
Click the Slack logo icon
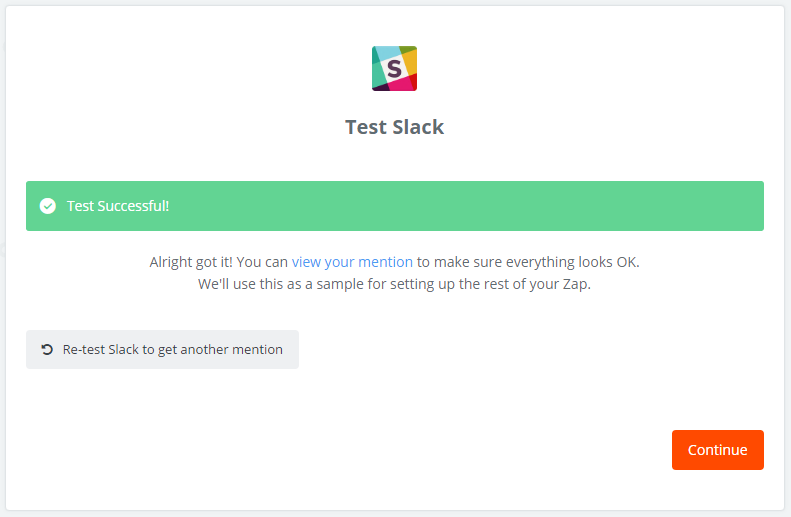pos(394,69)
